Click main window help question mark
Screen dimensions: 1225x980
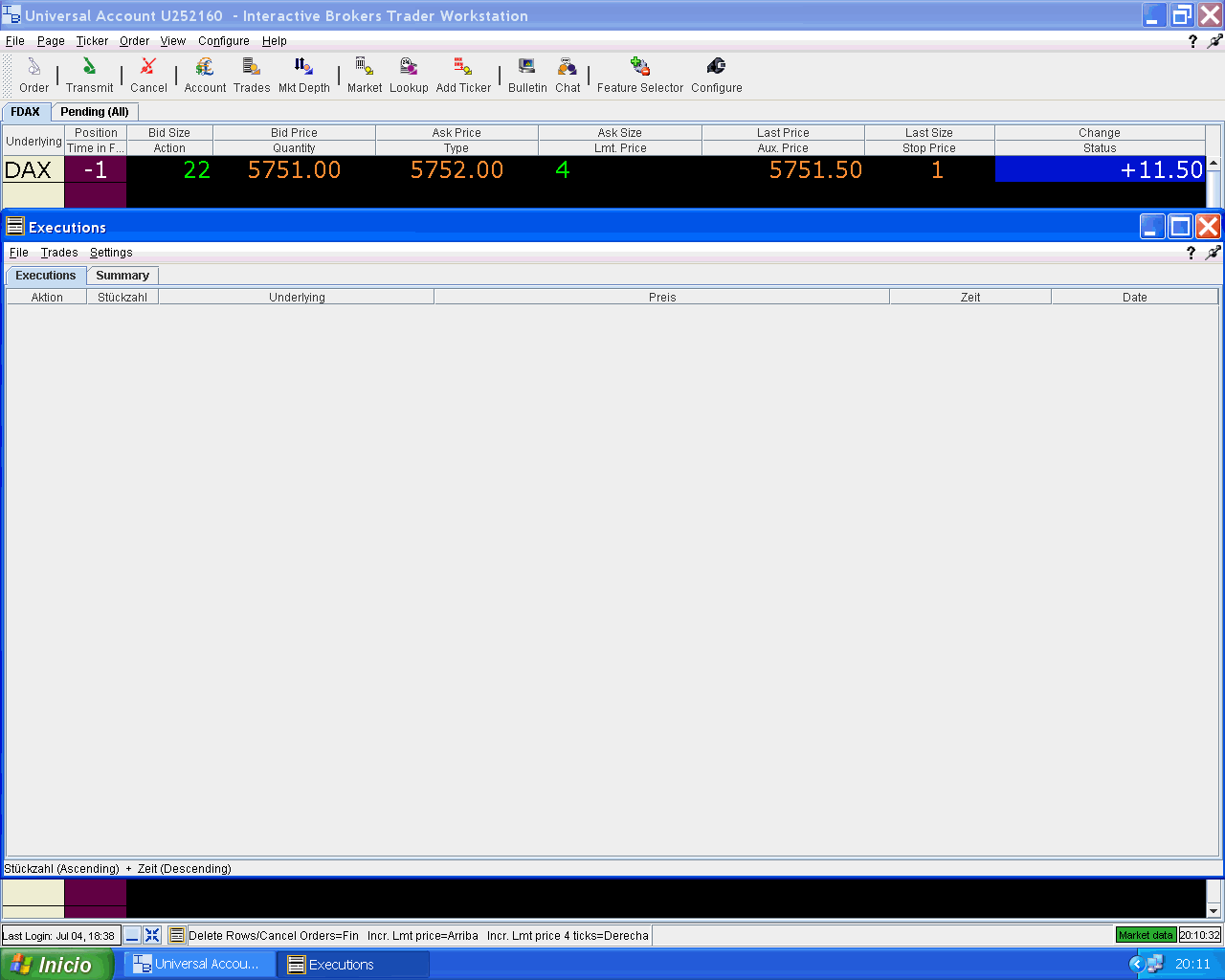[x=1192, y=41]
